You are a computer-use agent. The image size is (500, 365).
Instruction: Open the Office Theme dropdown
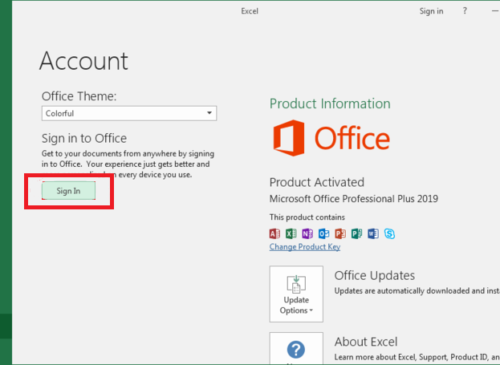pyautogui.click(x=129, y=113)
